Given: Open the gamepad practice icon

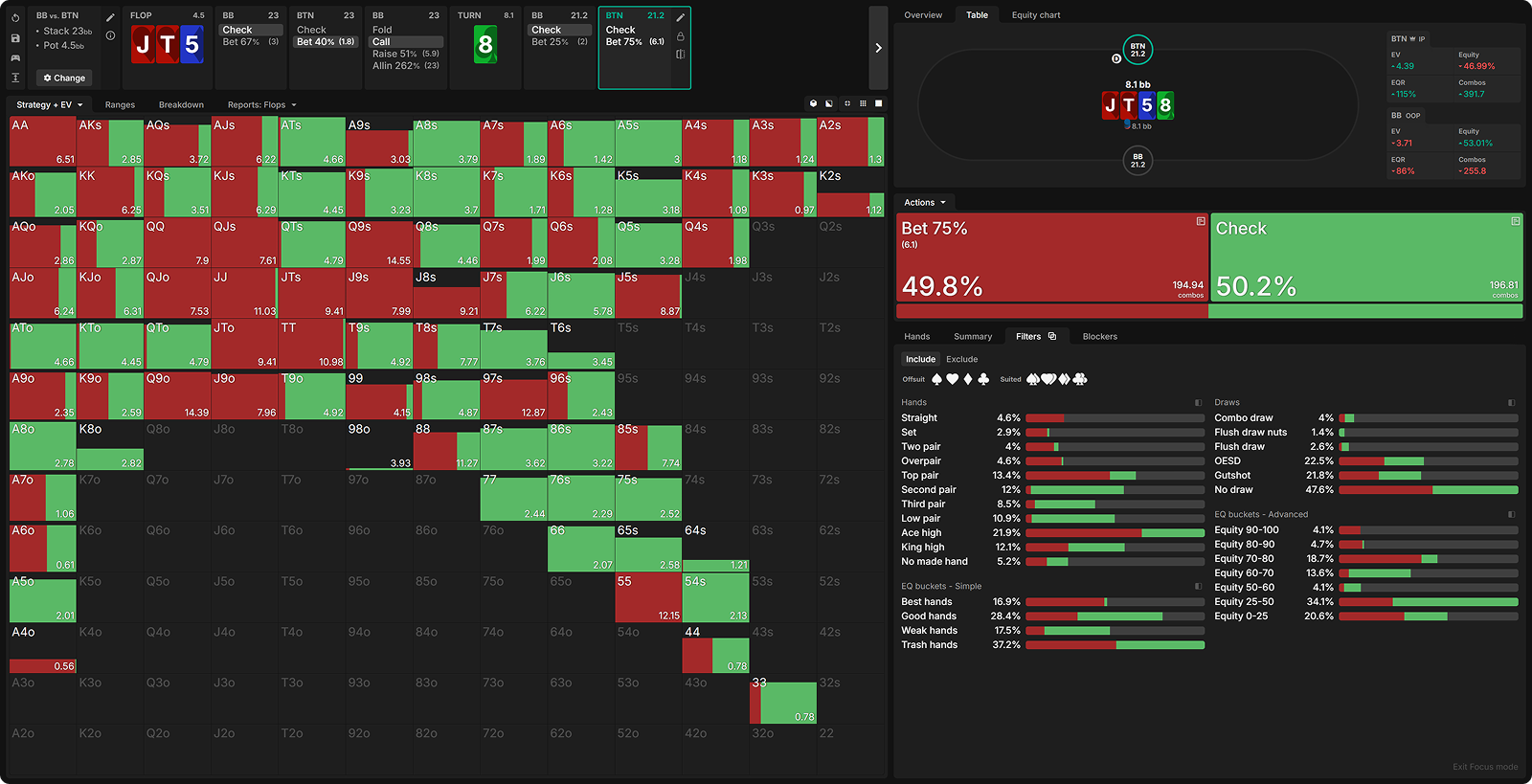Looking at the screenshot, I should pos(15,57).
